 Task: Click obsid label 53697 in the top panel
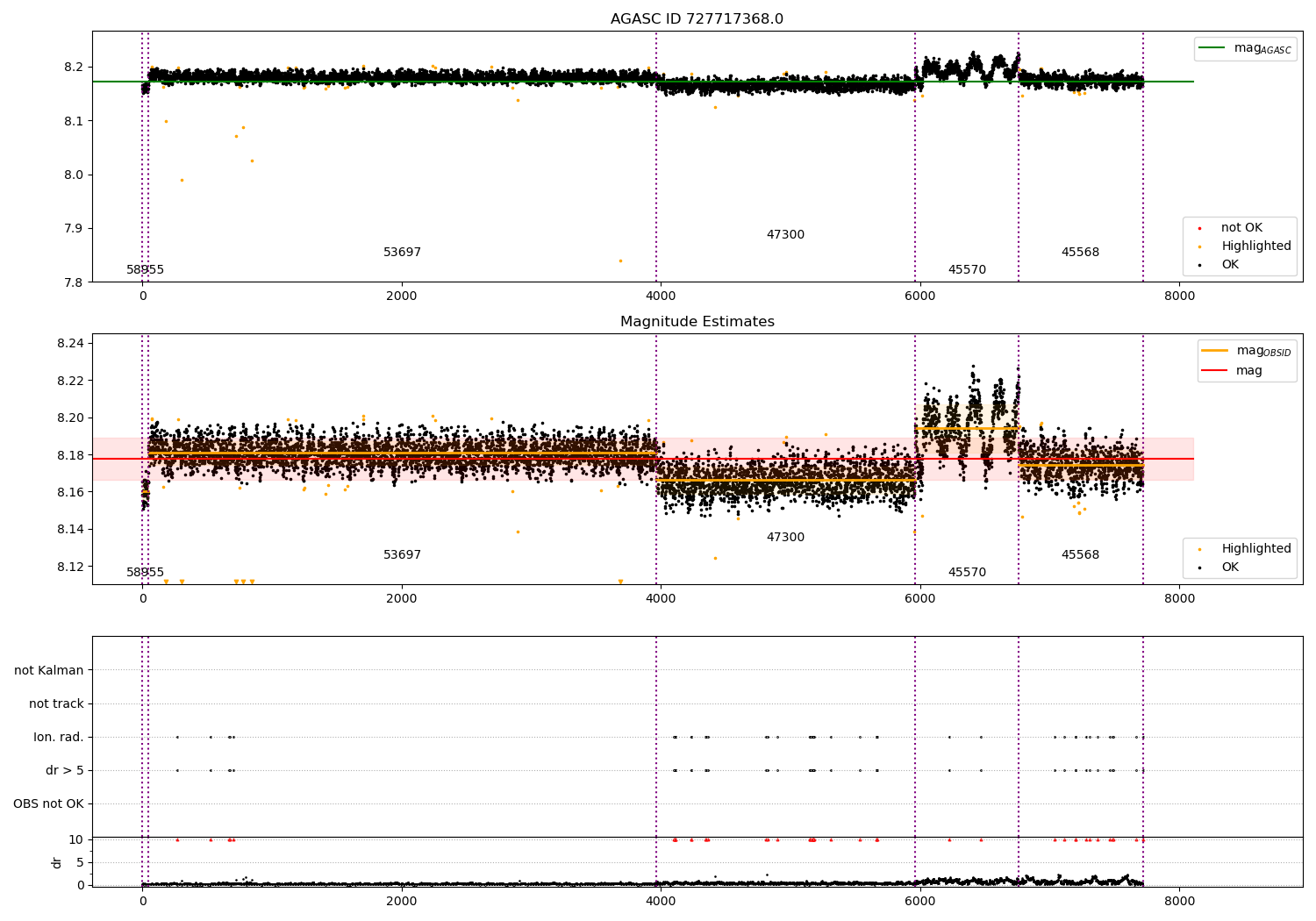402,253
